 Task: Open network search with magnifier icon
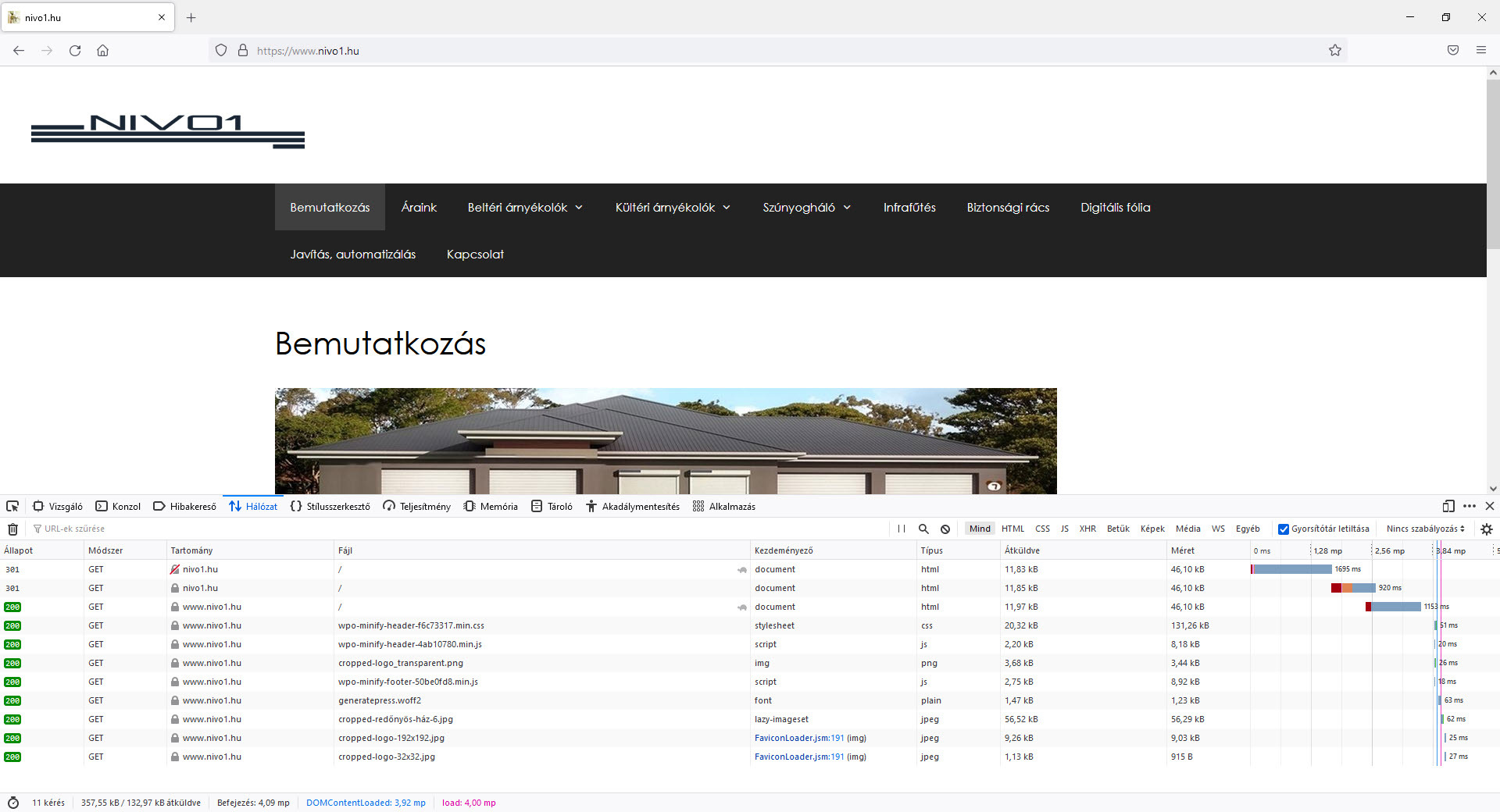pos(923,529)
